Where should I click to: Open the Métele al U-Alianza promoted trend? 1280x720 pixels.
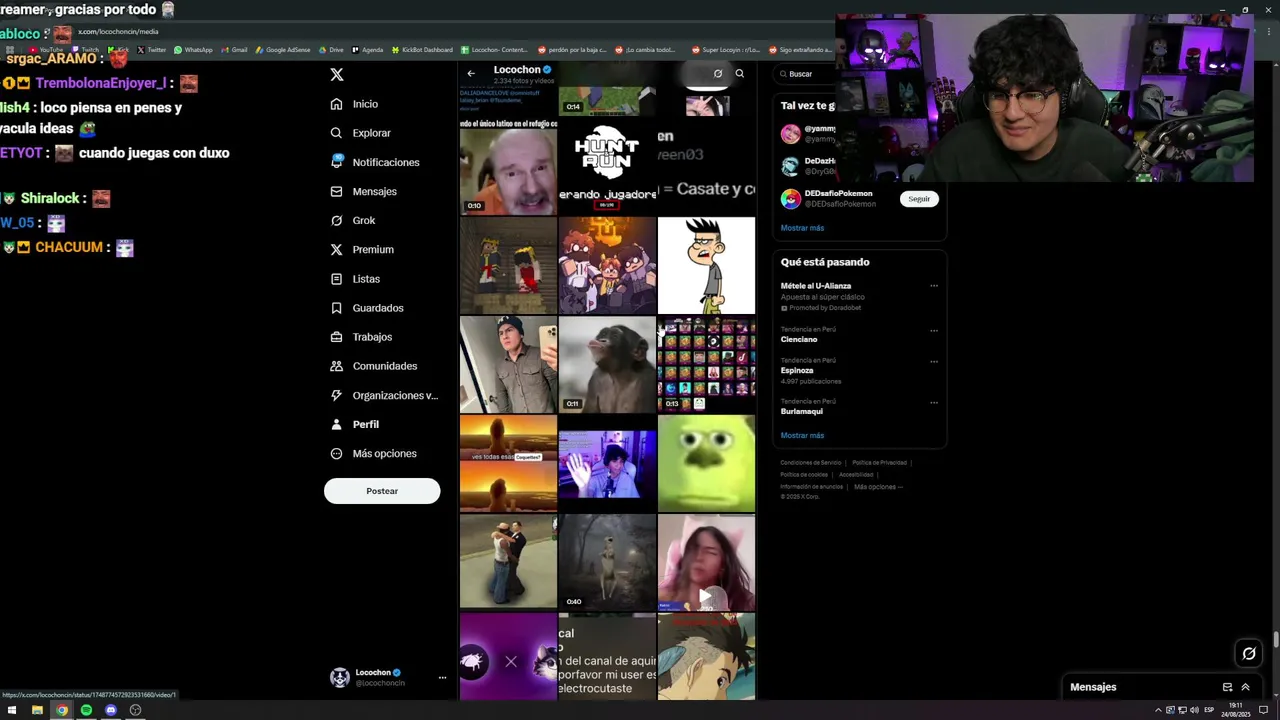coord(816,286)
